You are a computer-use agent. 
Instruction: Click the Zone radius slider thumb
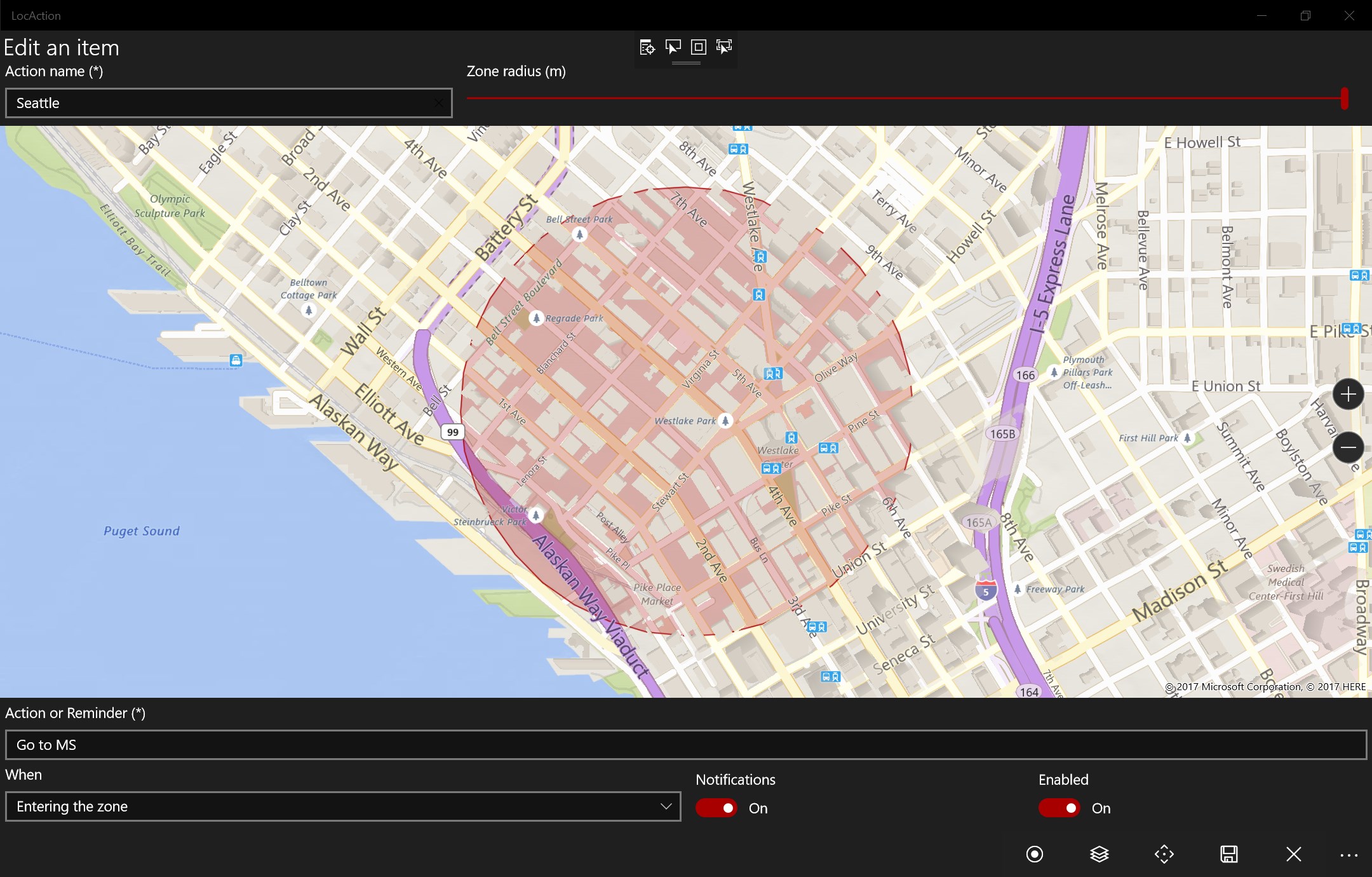pyautogui.click(x=1344, y=99)
